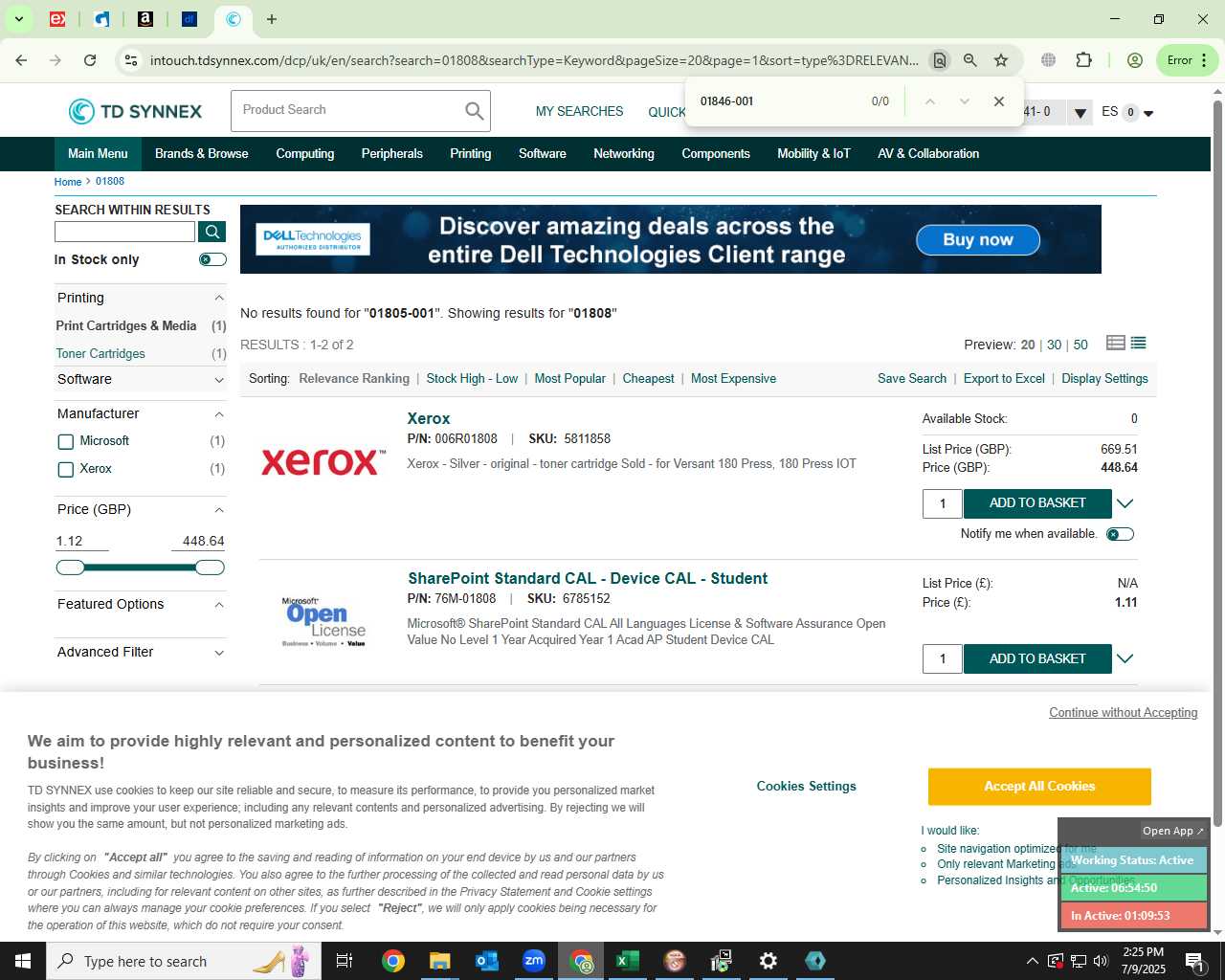
Task: Open Task View in the taskbar
Action: (345, 961)
